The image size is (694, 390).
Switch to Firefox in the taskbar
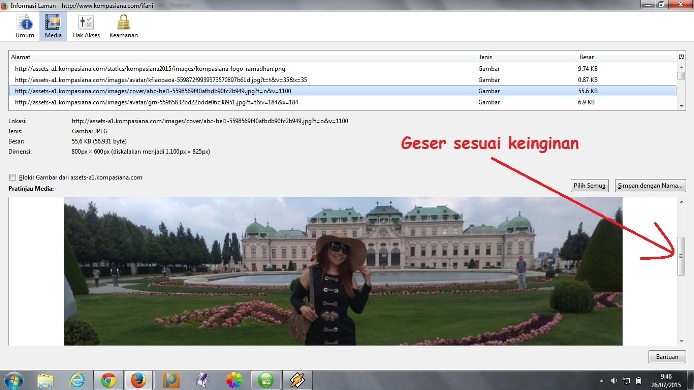tap(138, 380)
